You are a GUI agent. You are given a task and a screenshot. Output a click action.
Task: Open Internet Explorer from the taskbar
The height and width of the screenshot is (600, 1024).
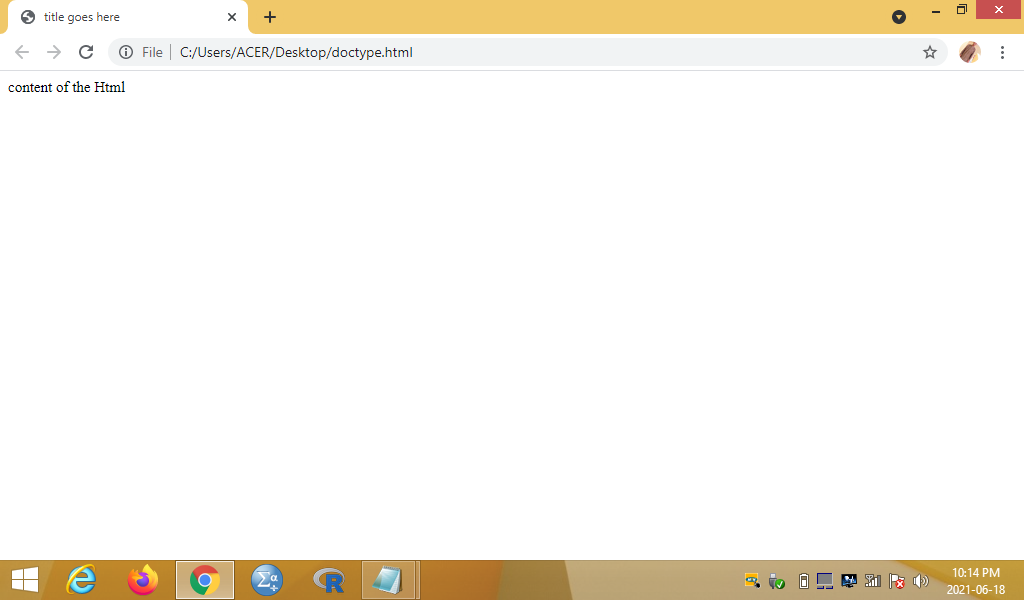[81, 580]
